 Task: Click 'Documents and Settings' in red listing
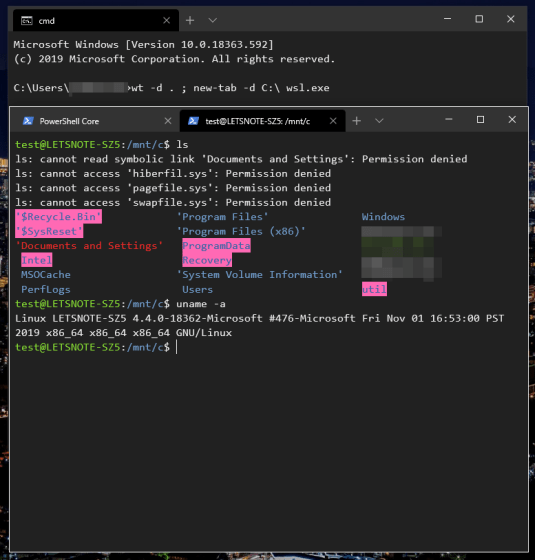point(89,246)
